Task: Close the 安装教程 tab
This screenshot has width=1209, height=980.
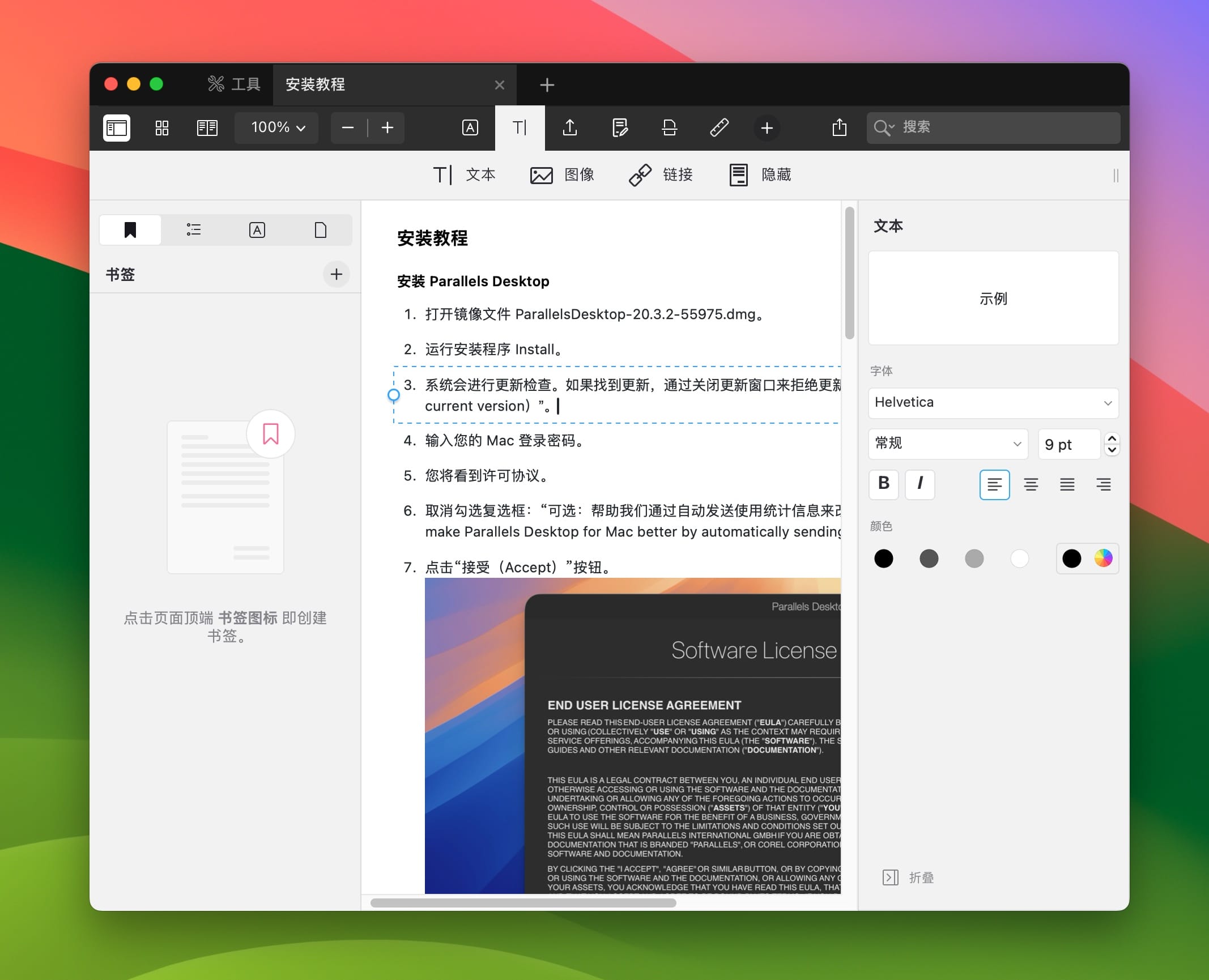Action: (499, 85)
